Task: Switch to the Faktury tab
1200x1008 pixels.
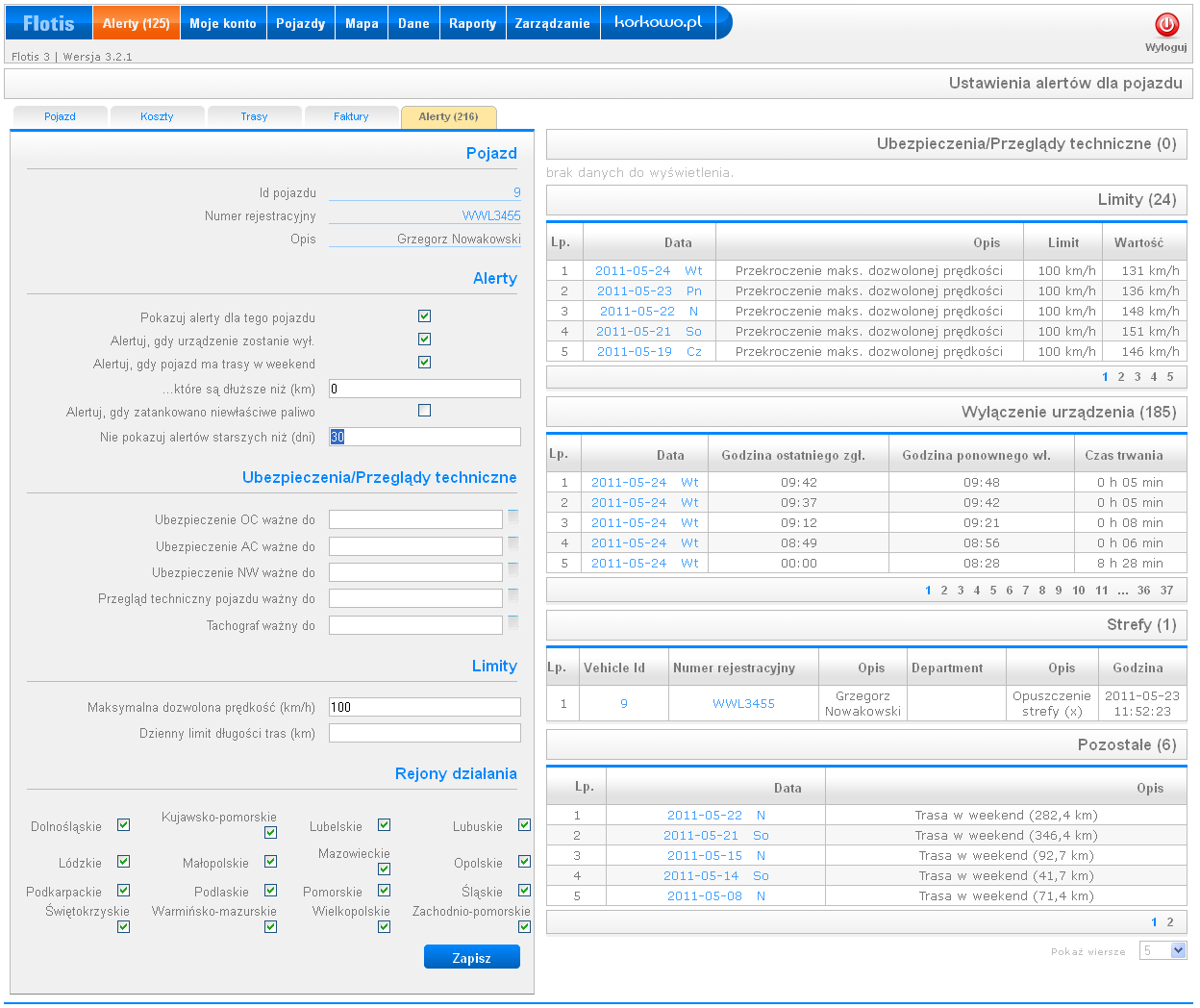Action: coord(351,116)
